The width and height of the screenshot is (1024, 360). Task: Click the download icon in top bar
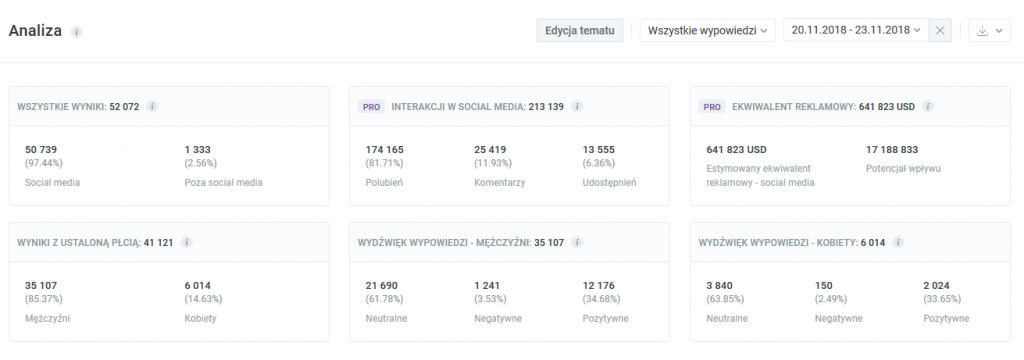point(982,31)
